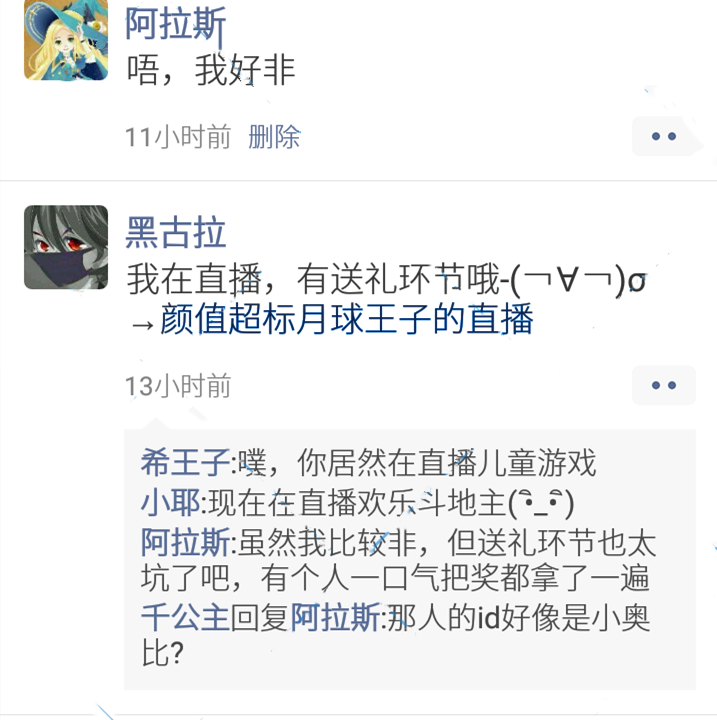Tap 小耶 username in replies
Viewport: 717px width, 720px height.
tap(170, 502)
